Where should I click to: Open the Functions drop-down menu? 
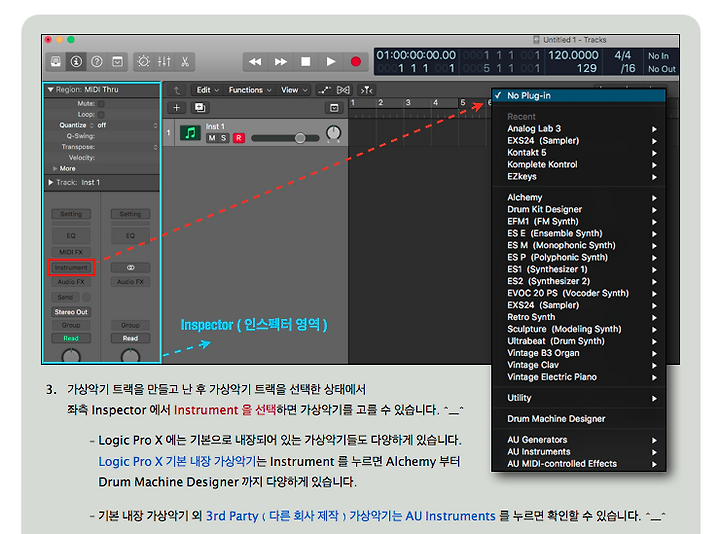tap(250, 90)
